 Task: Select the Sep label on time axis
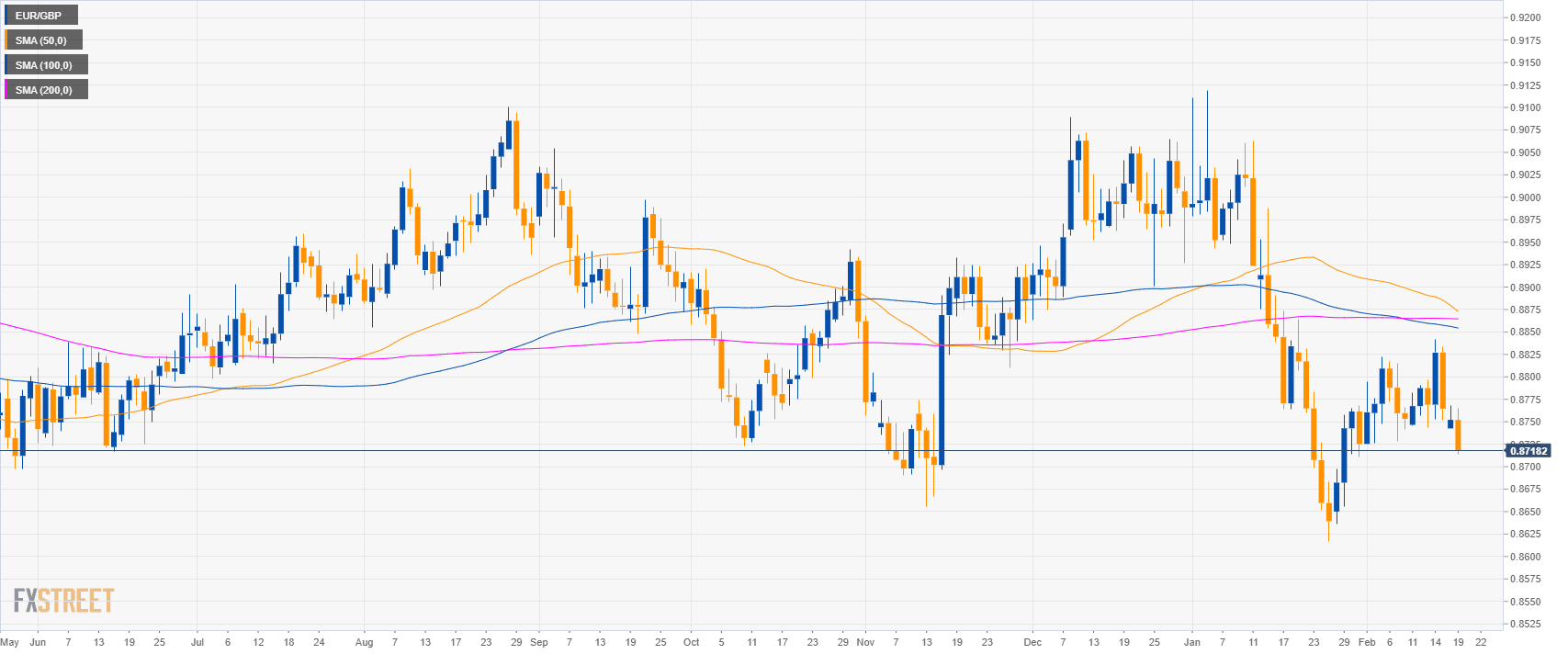(539, 642)
